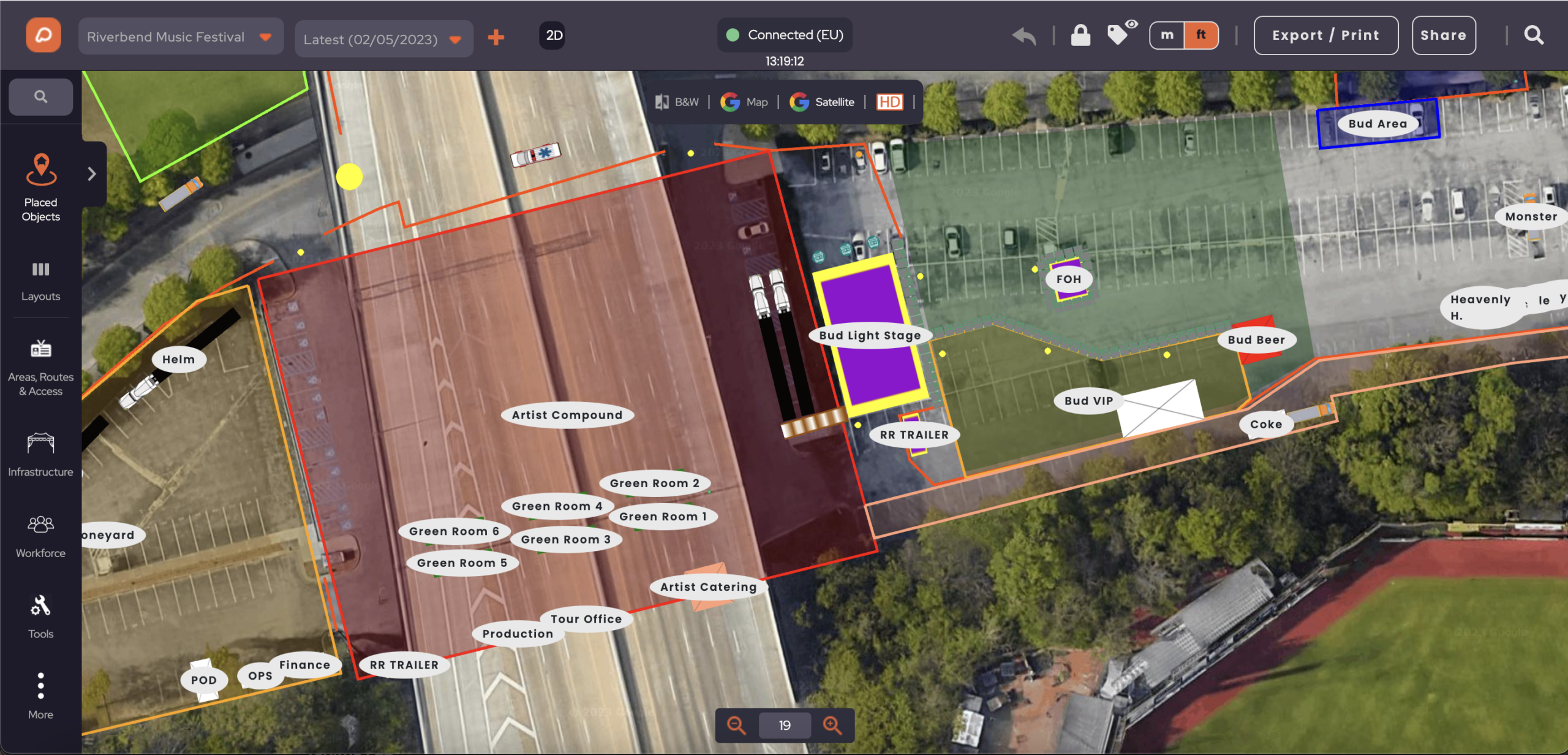Switch to the Satellite map layer

pos(822,102)
